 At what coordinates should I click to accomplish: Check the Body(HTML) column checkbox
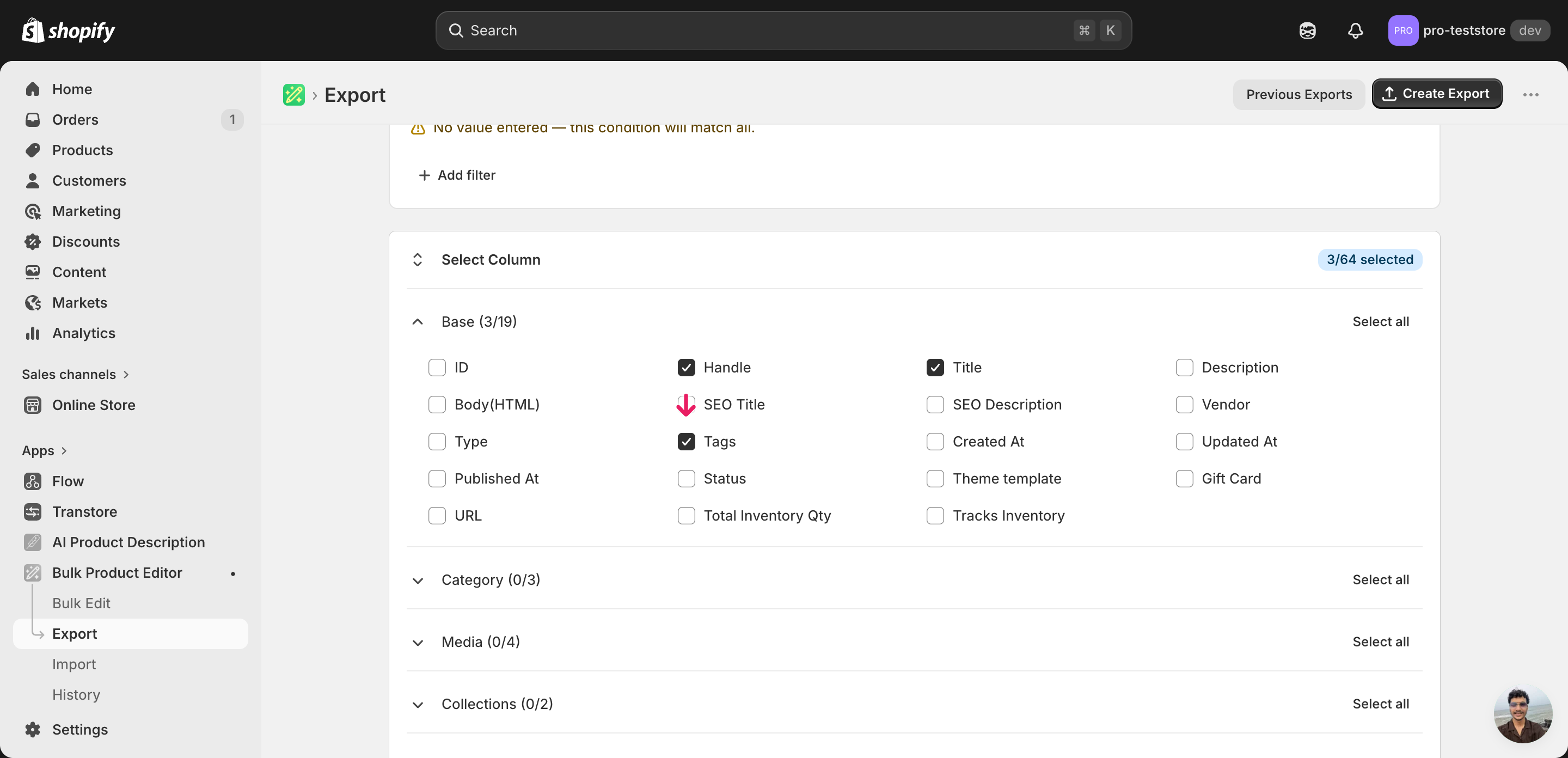pos(437,404)
